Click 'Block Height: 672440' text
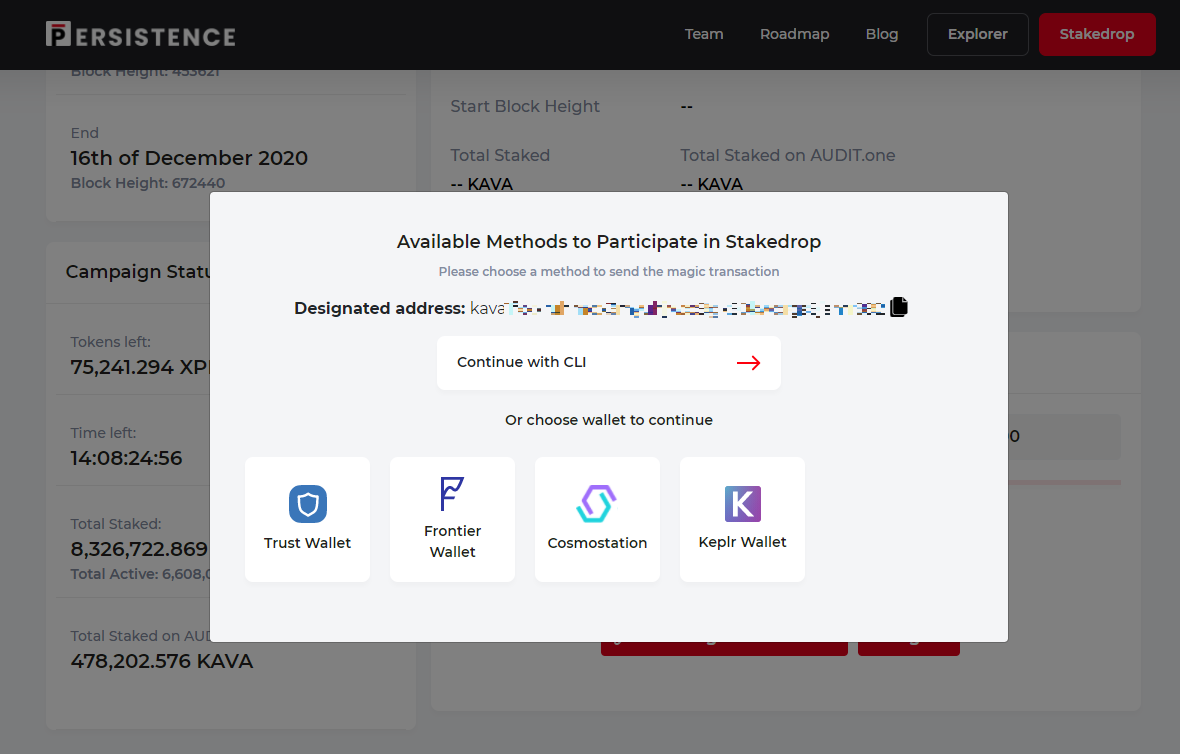The image size is (1180, 754). (148, 183)
